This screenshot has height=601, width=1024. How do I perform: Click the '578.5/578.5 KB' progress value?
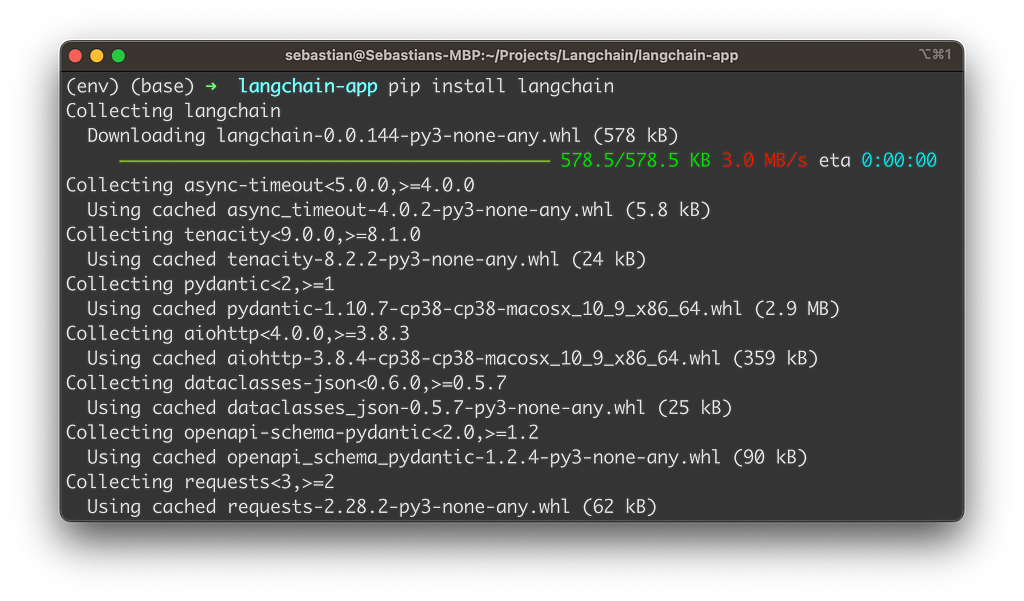(635, 161)
